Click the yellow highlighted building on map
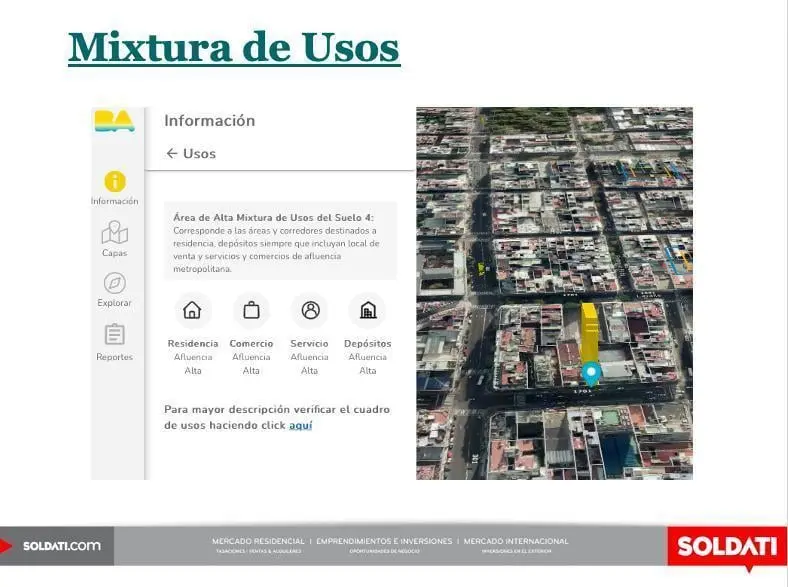 point(589,332)
